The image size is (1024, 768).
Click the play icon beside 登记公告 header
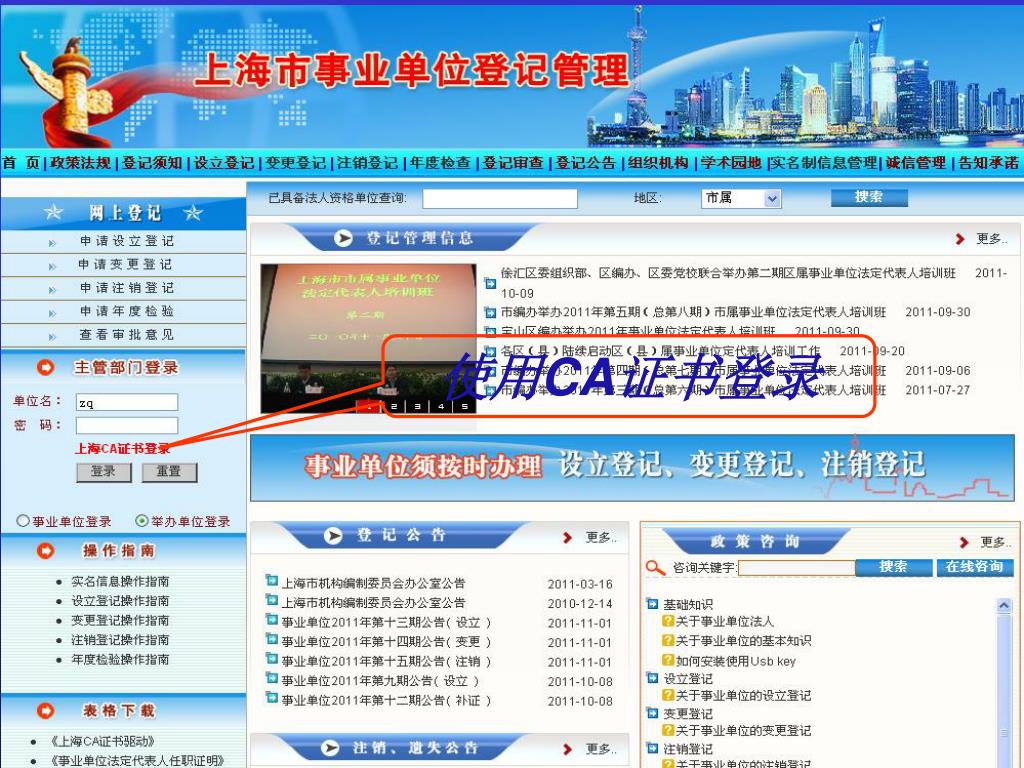333,536
